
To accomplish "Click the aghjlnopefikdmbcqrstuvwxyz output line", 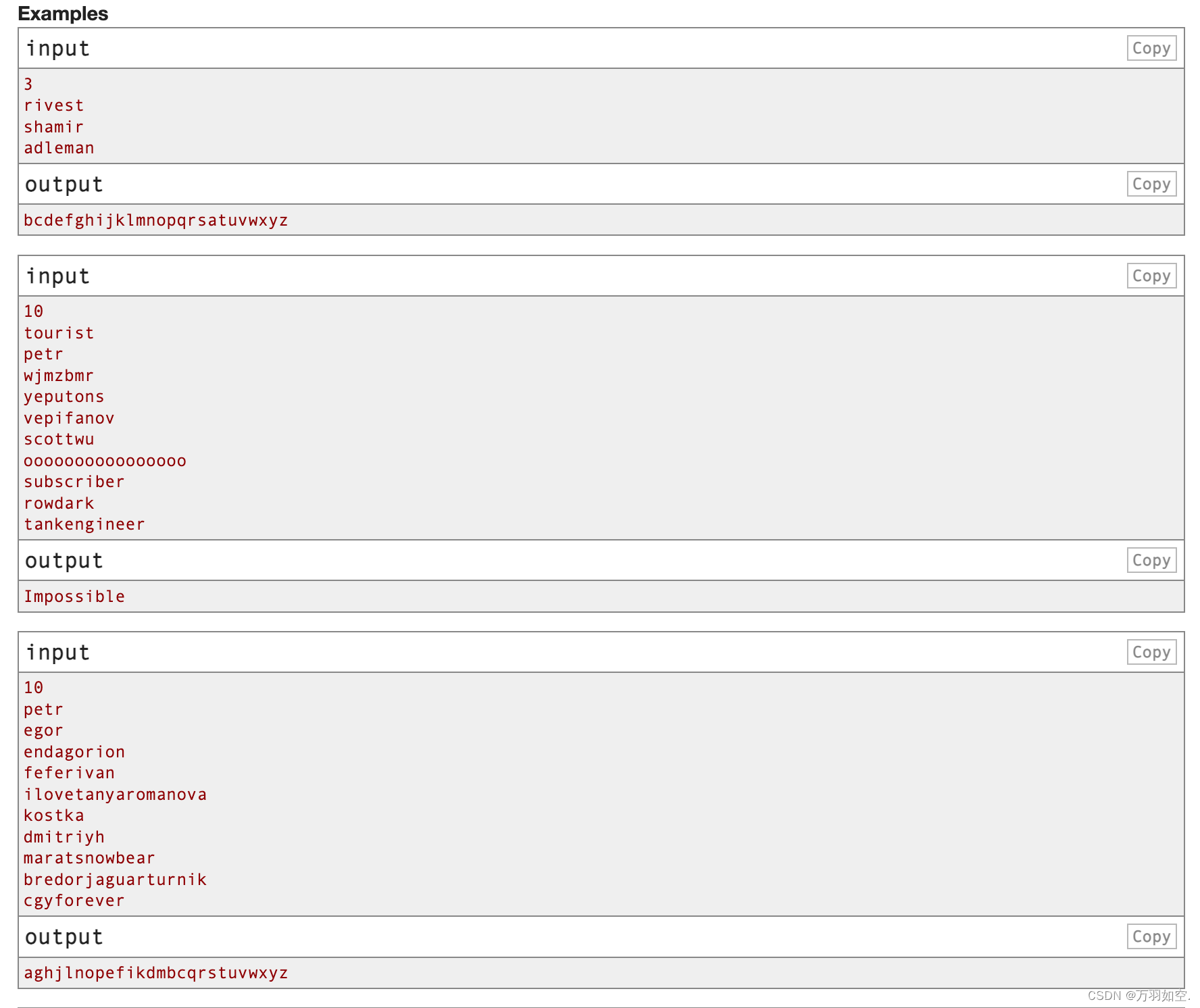I will click(155, 972).
